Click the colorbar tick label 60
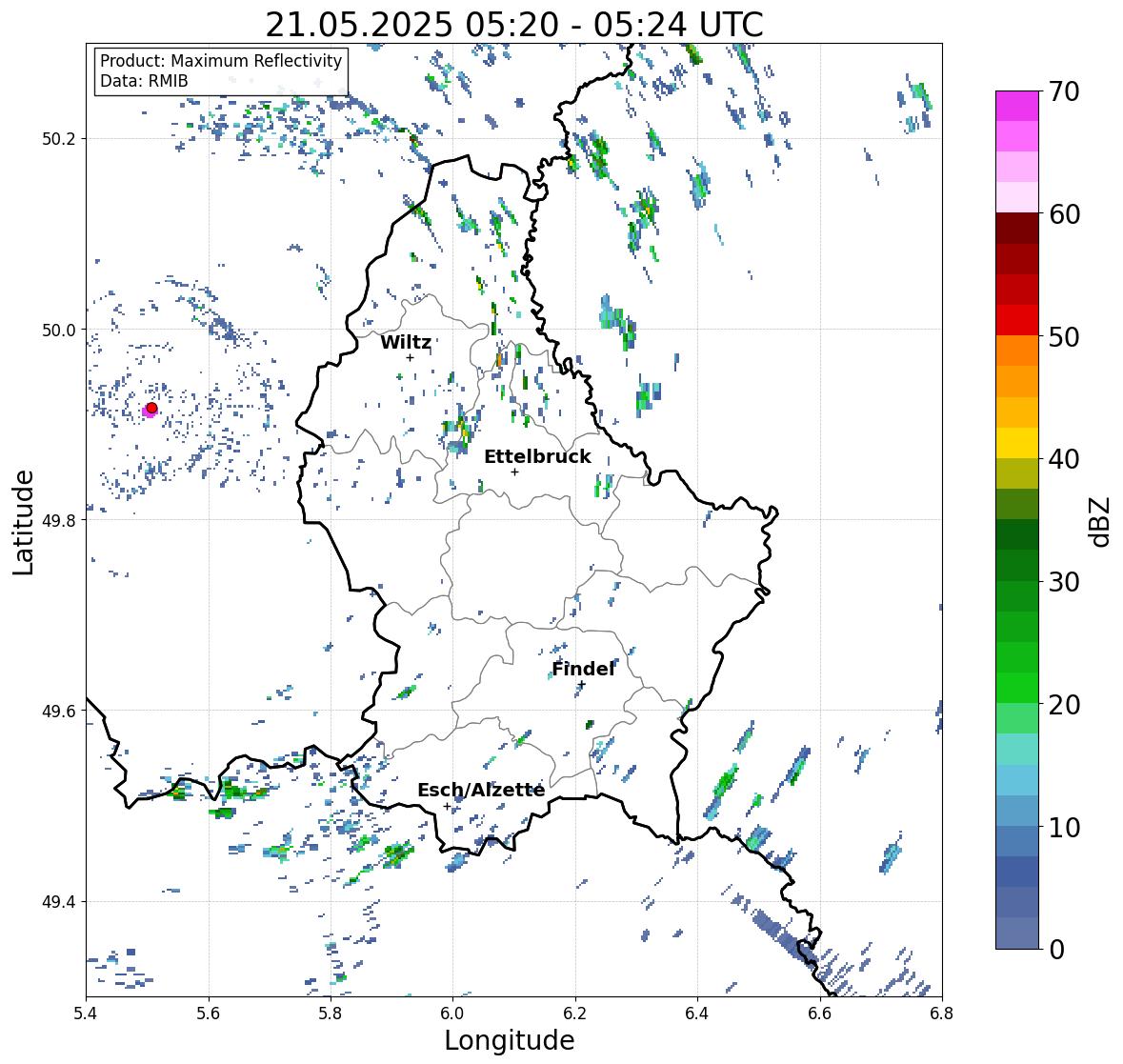1123x1064 pixels. tap(1064, 214)
